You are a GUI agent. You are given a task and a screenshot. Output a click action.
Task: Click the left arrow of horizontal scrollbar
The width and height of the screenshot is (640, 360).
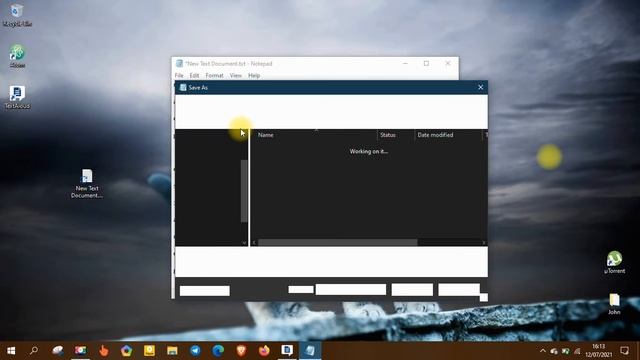tap(254, 242)
